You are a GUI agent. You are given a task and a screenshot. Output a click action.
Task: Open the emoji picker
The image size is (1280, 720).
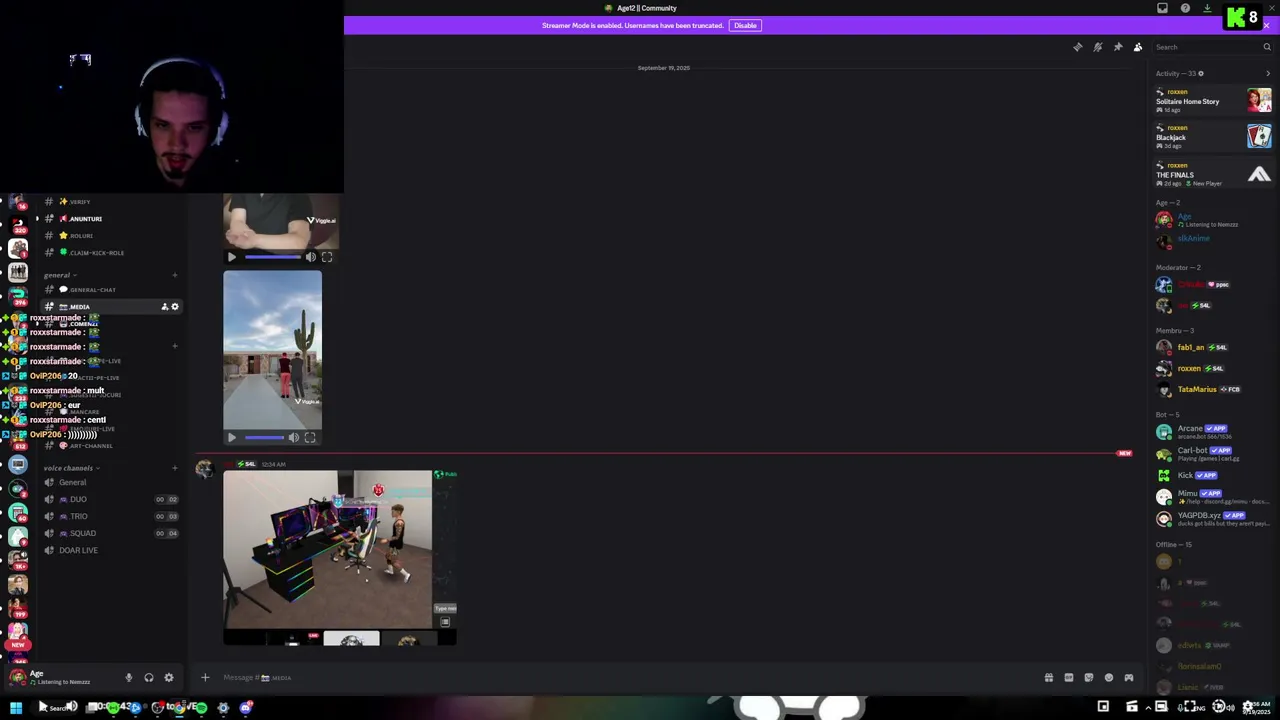(1109, 678)
